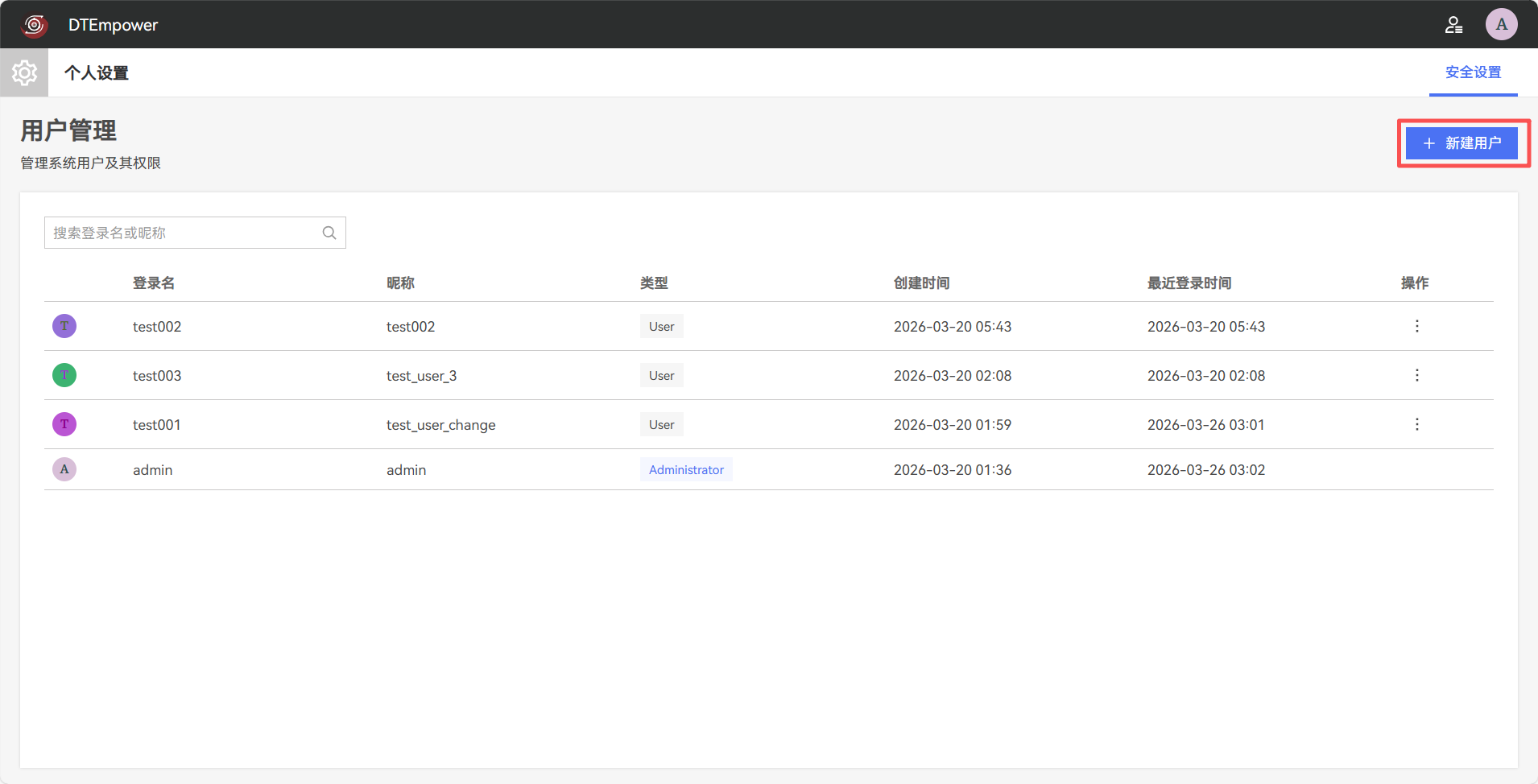
Task: Open the account avatar 'A' menu
Action: [1501, 24]
